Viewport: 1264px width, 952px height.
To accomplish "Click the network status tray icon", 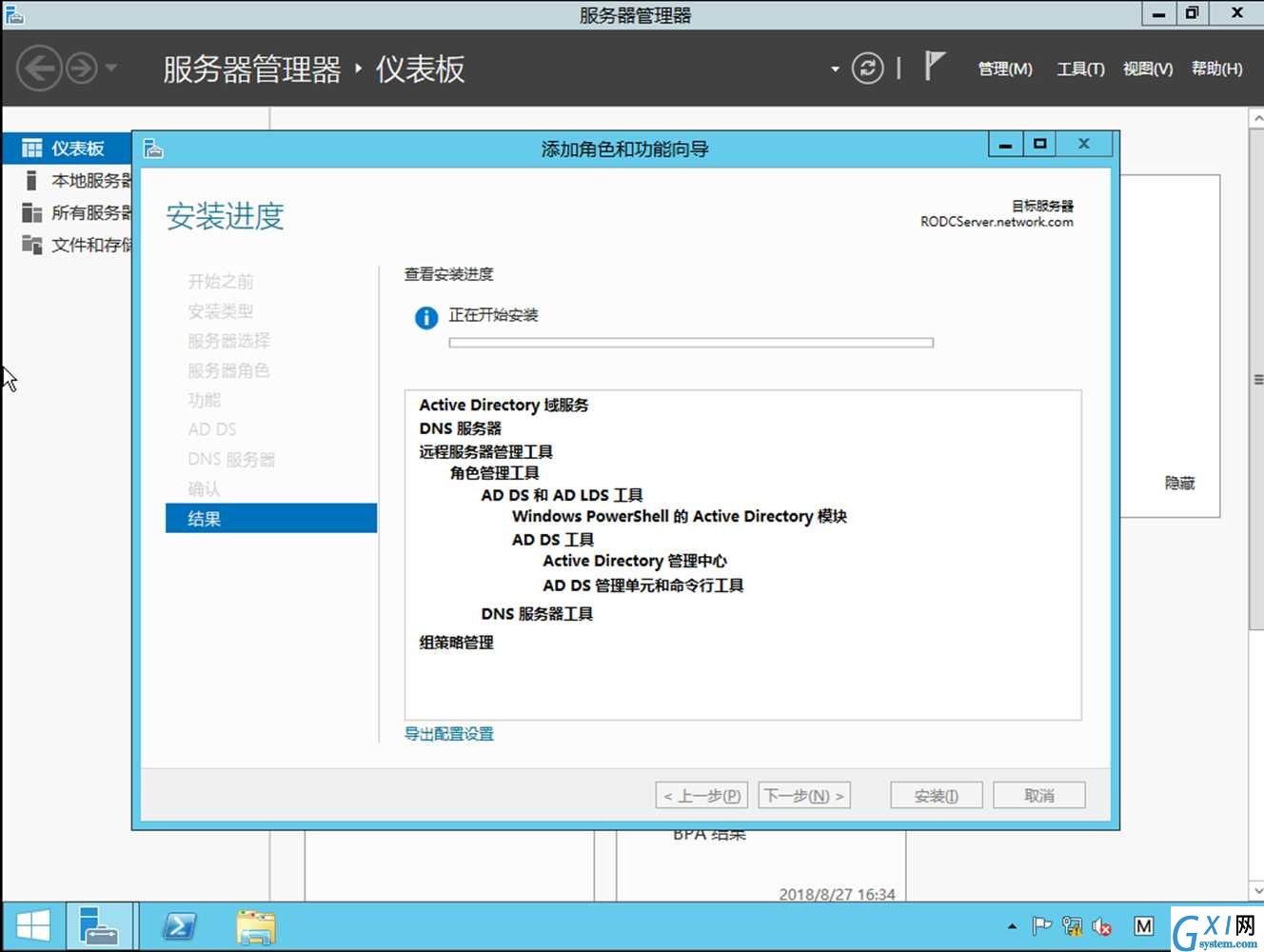I will 1073,926.
